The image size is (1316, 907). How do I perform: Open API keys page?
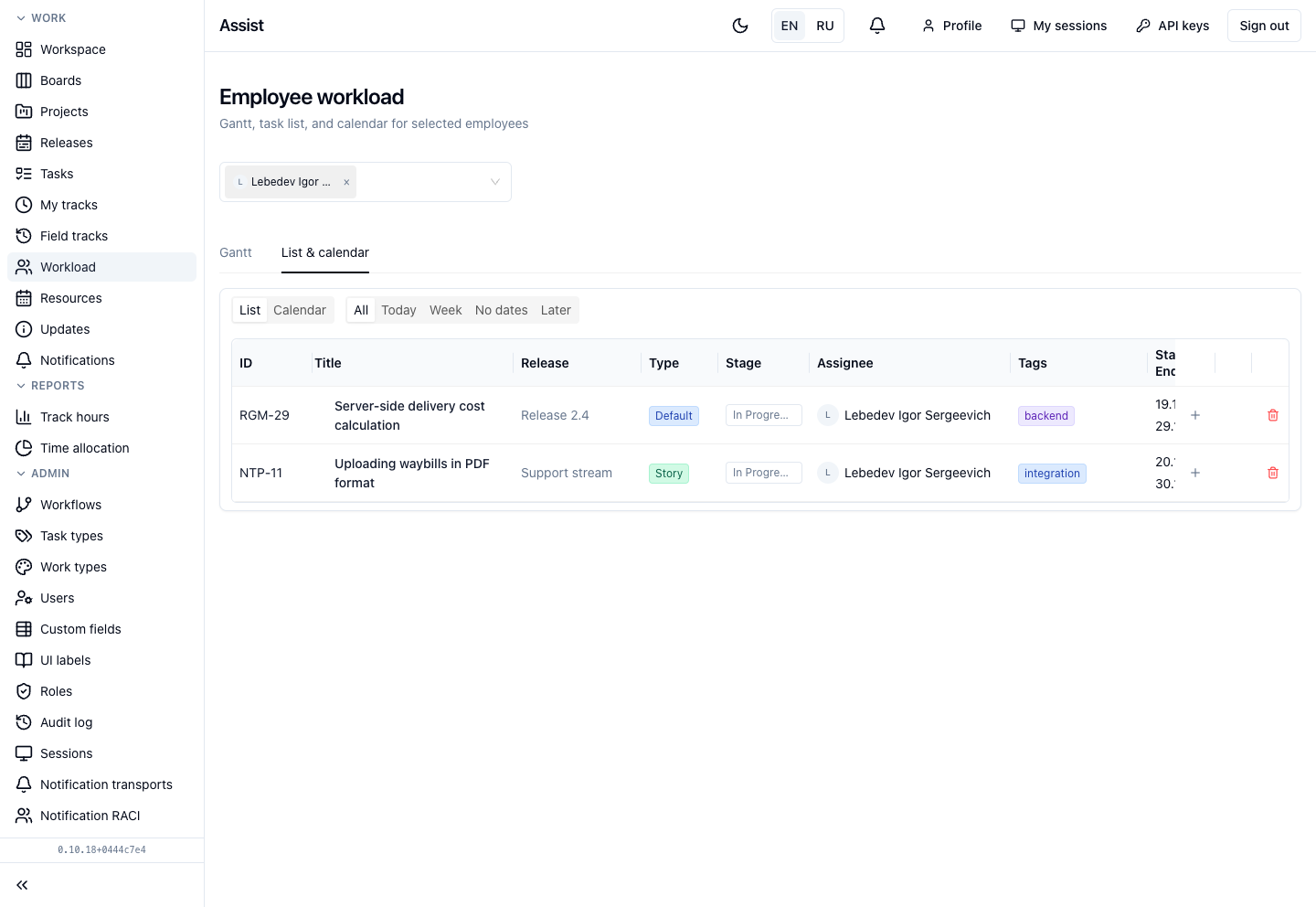[1173, 26]
